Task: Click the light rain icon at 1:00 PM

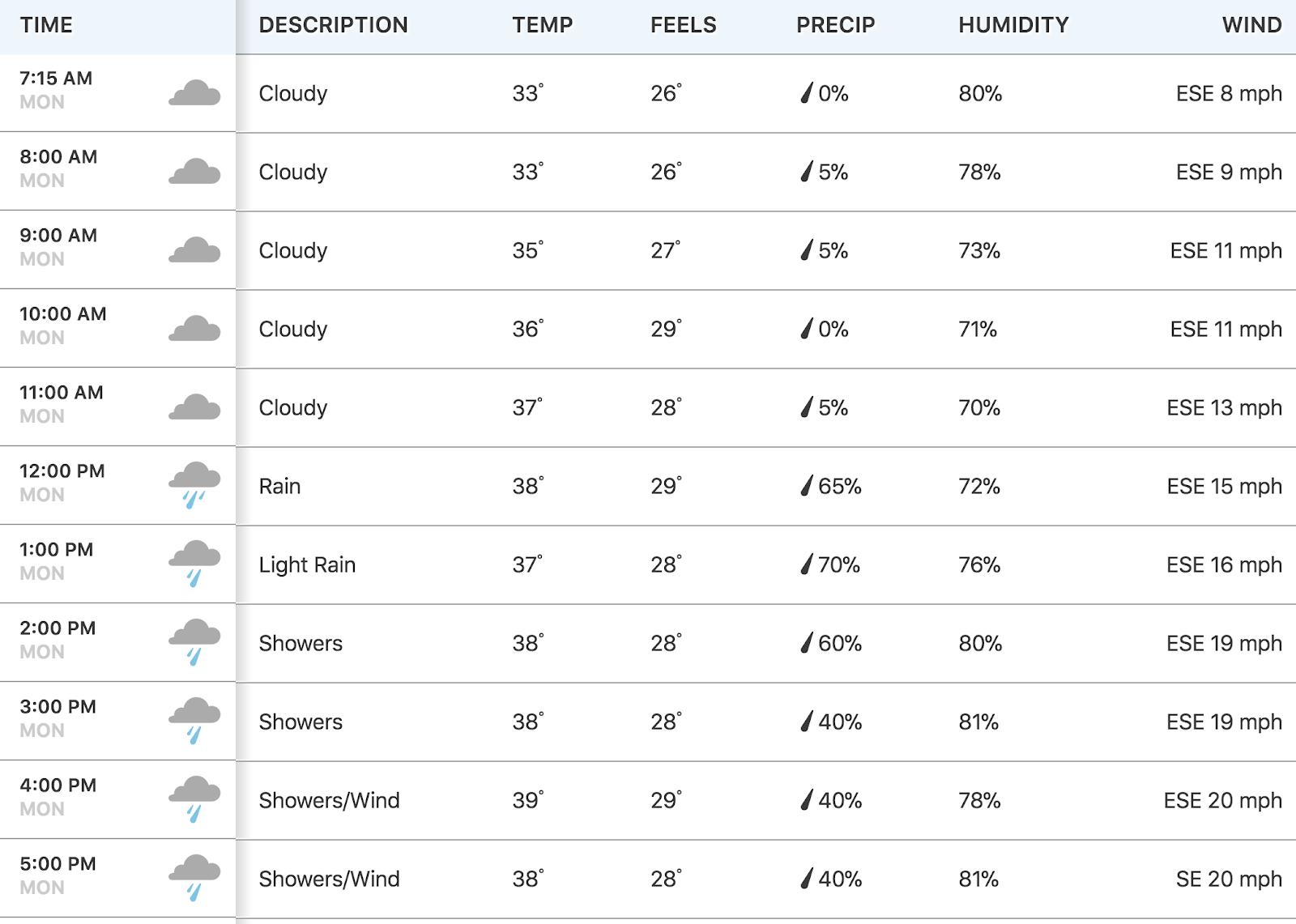Action: (194, 564)
